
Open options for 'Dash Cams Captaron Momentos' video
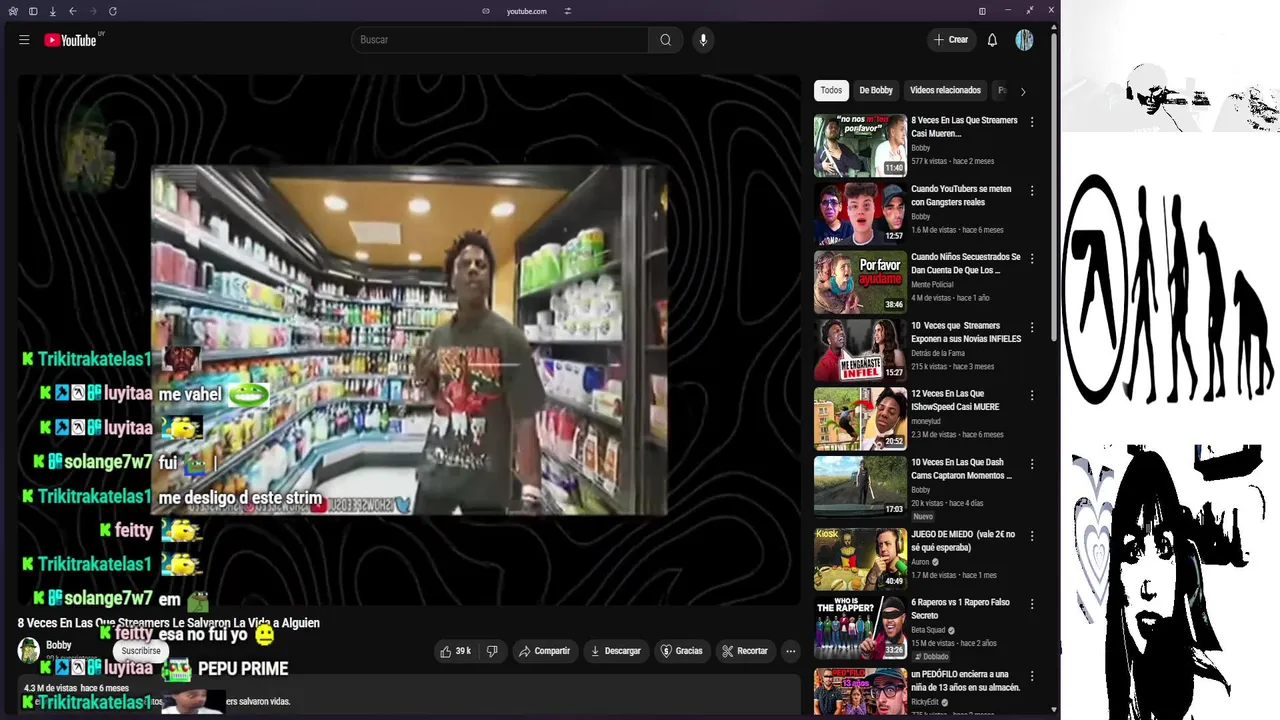(1032, 464)
